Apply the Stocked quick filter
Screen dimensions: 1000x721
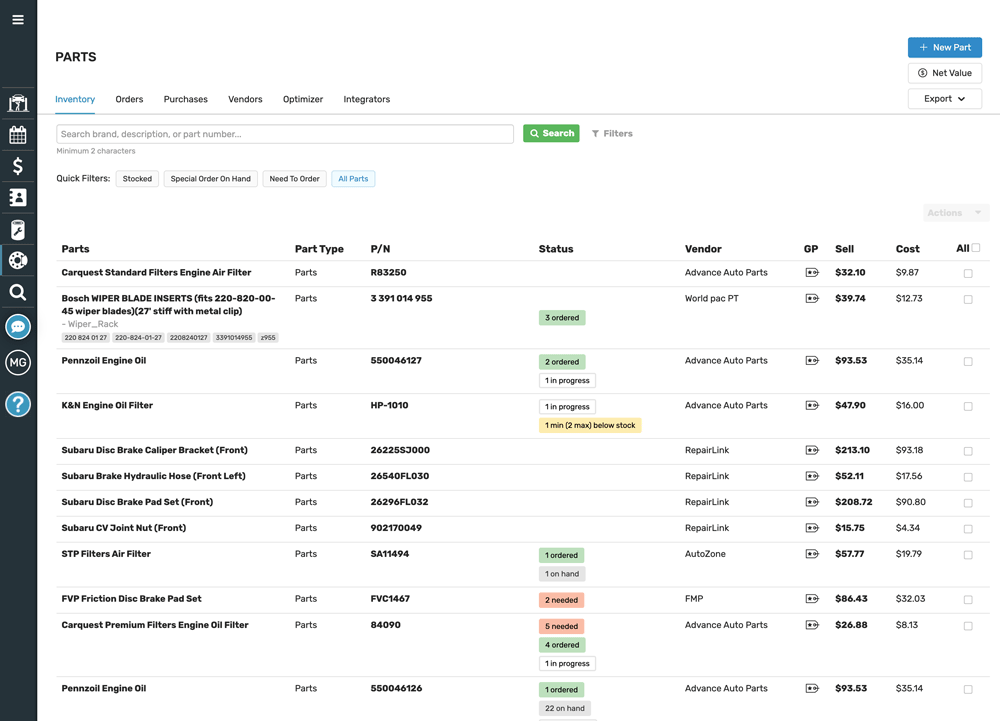click(137, 179)
